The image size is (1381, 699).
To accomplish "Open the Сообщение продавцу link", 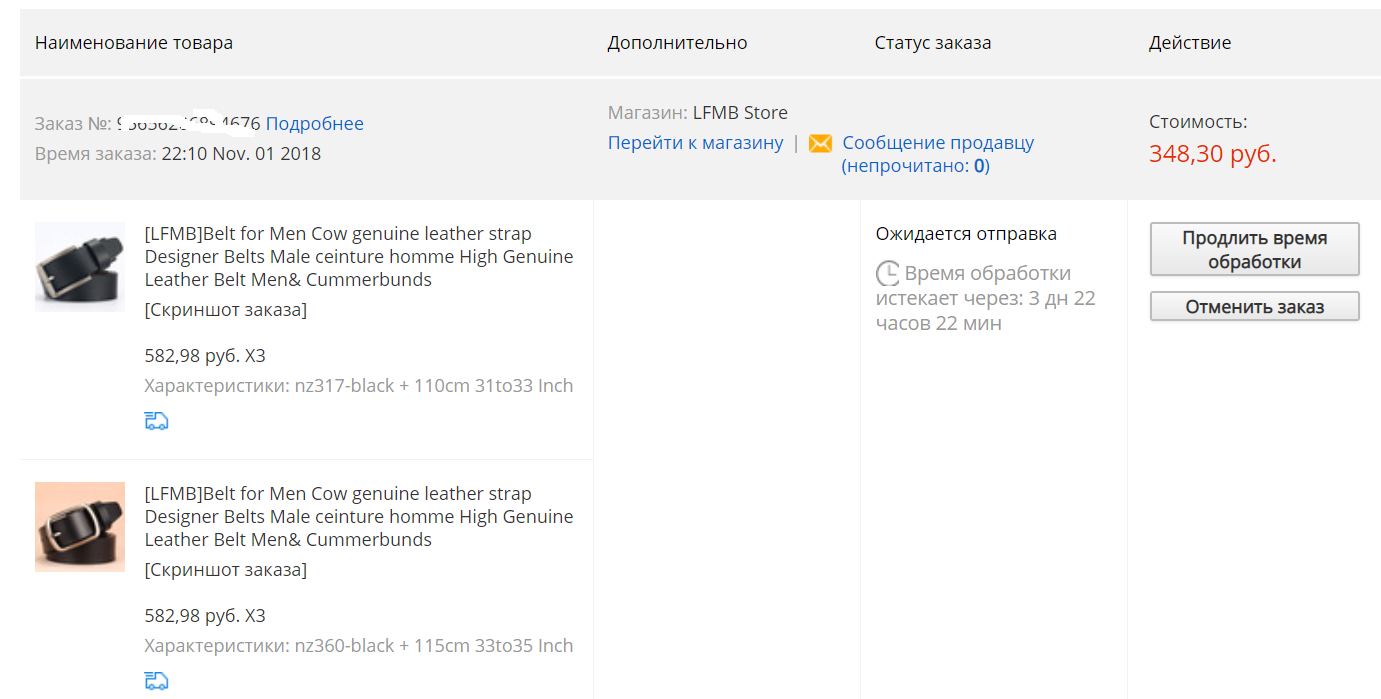I will point(938,143).
